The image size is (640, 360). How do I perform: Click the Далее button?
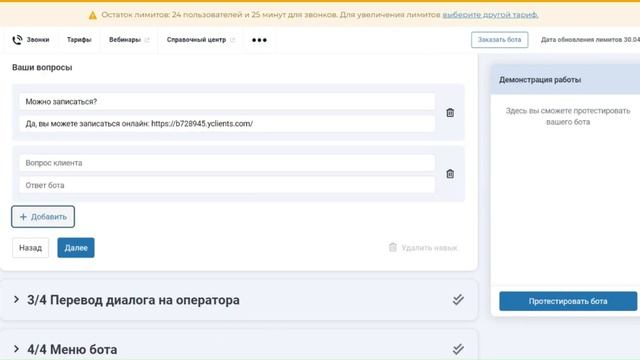click(76, 248)
